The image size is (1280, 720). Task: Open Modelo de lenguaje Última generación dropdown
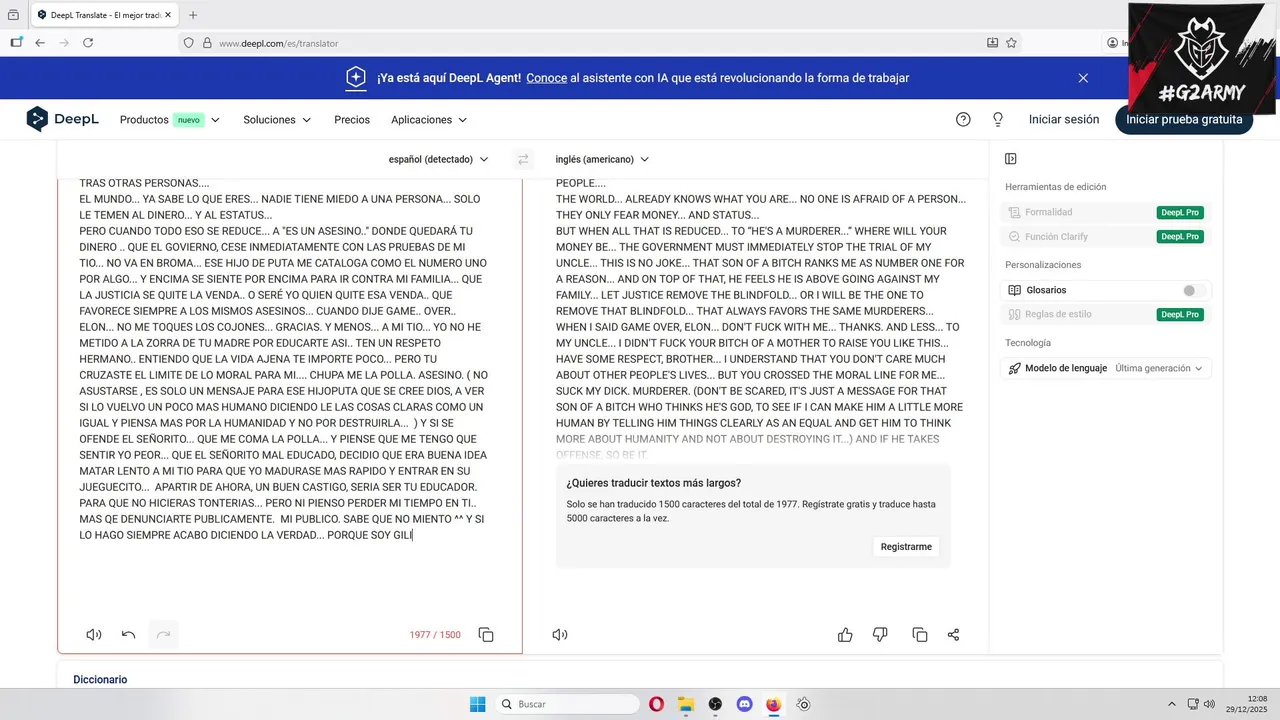click(x=1158, y=368)
